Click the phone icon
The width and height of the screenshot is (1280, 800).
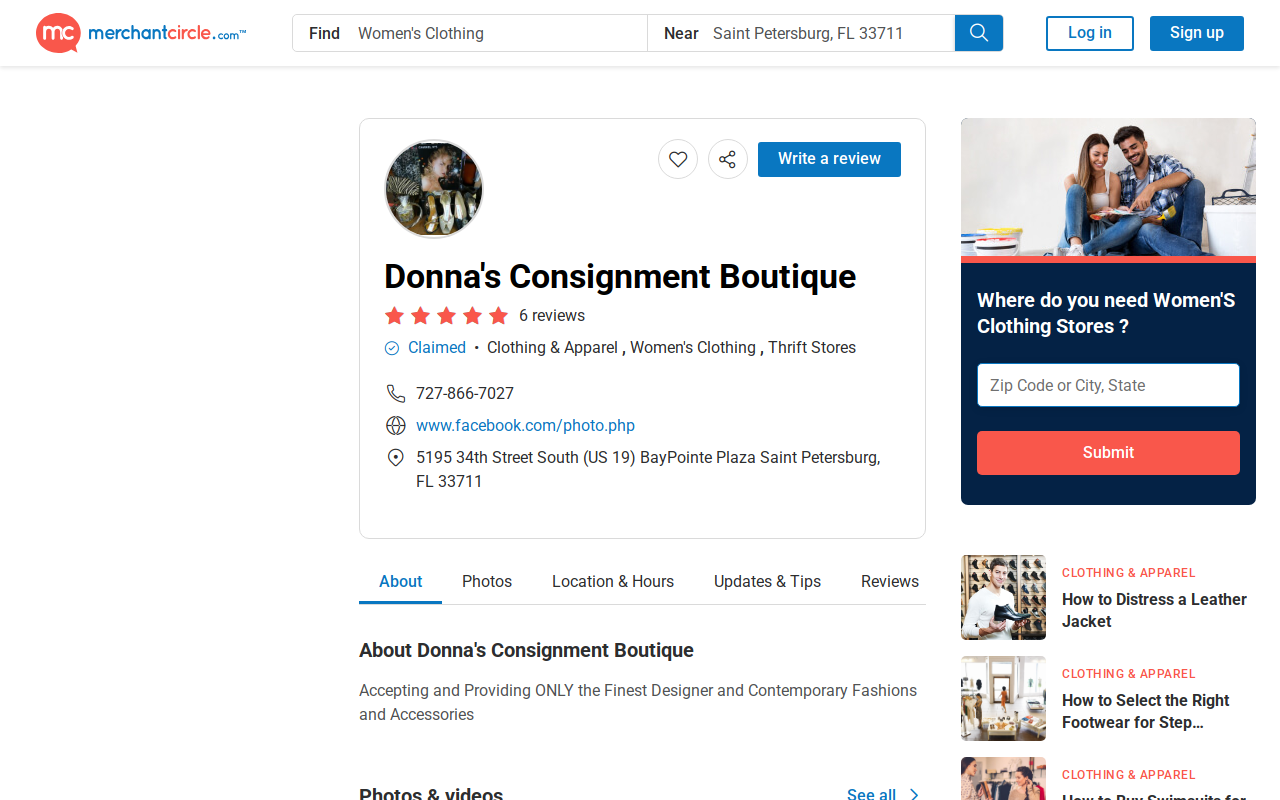click(396, 393)
